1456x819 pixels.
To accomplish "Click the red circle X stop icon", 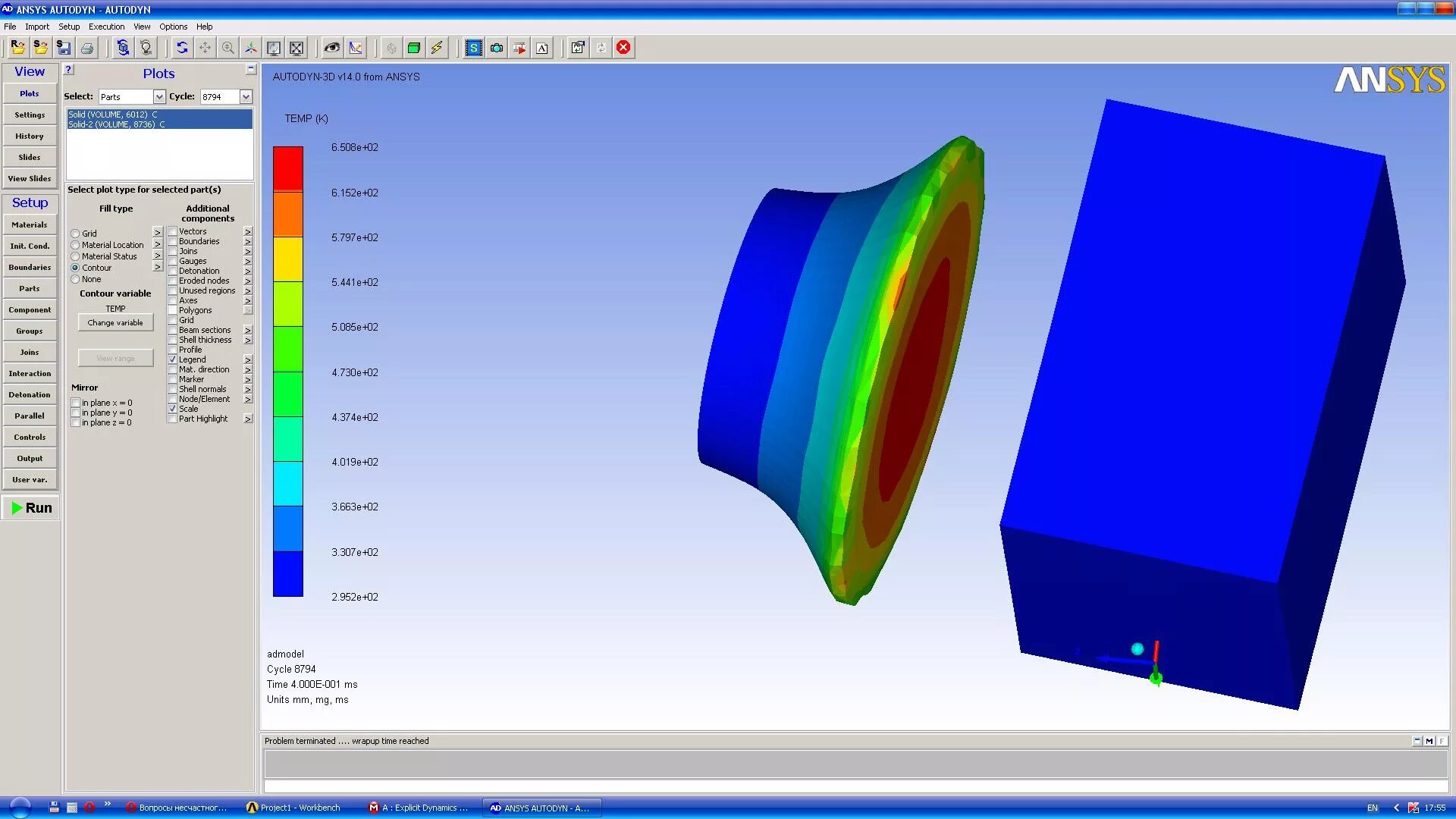I will [623, 48].
